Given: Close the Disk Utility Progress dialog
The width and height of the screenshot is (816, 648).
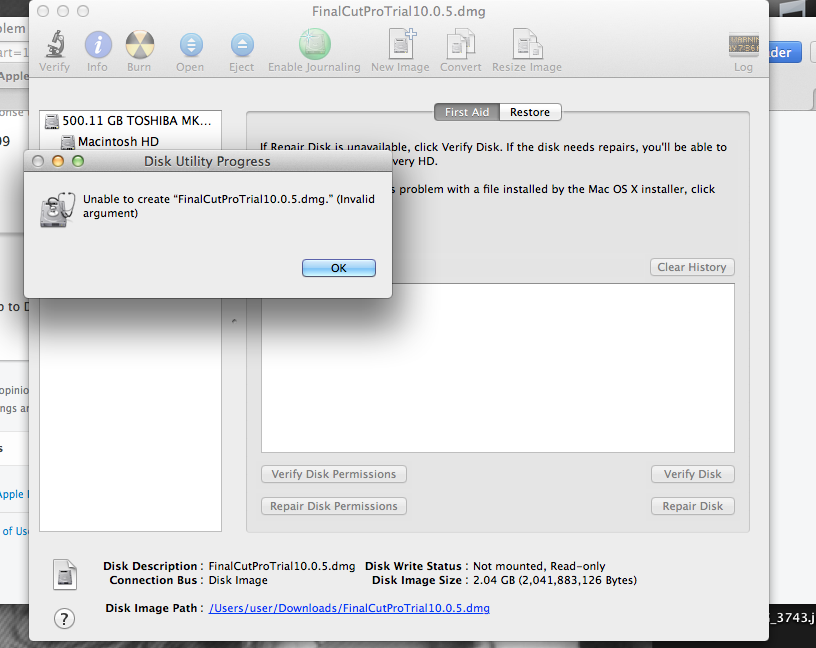Looking at the screenshot, I should click(x=38, y=161).
